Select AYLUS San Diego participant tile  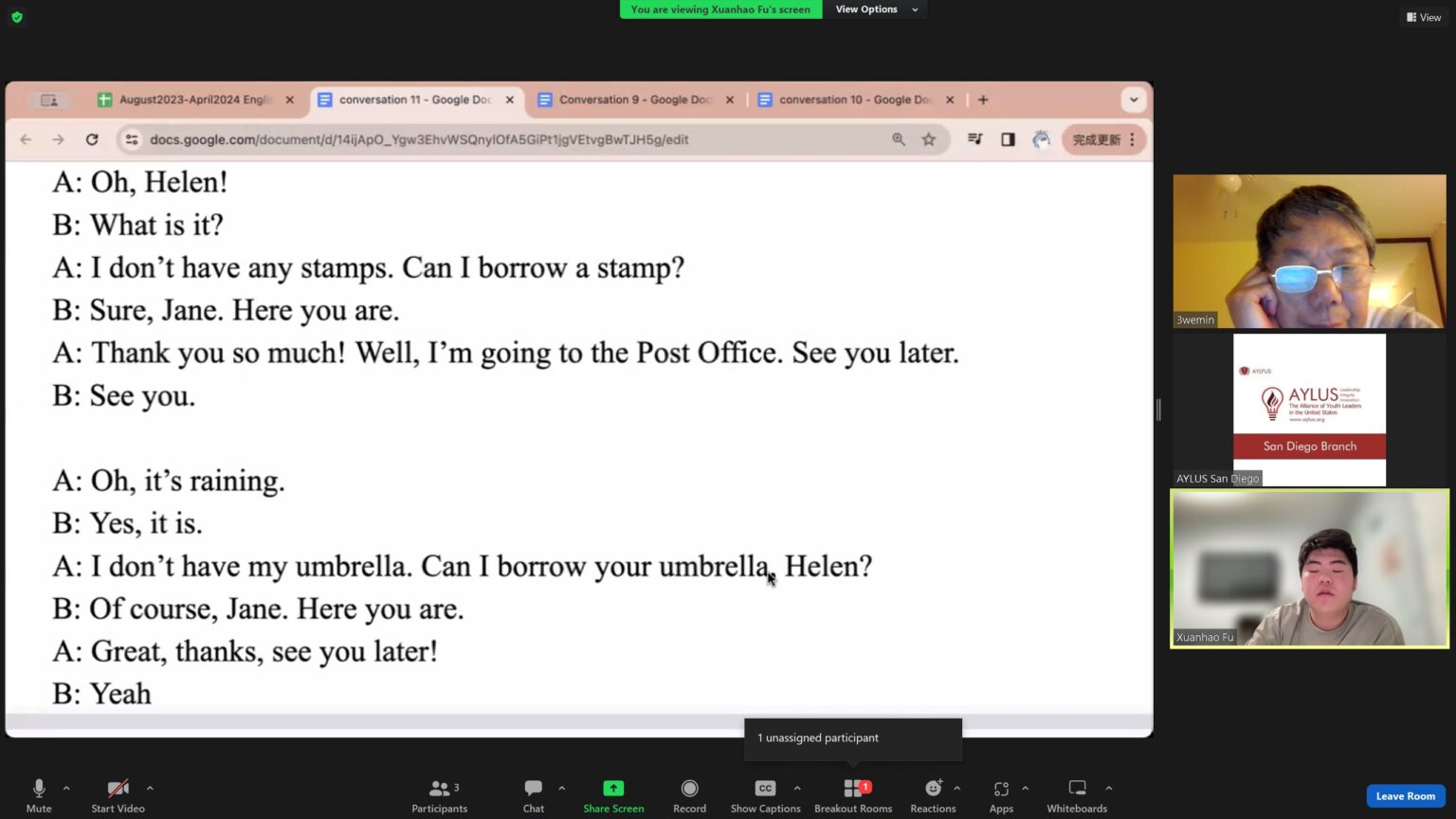tap(1310, 409)
